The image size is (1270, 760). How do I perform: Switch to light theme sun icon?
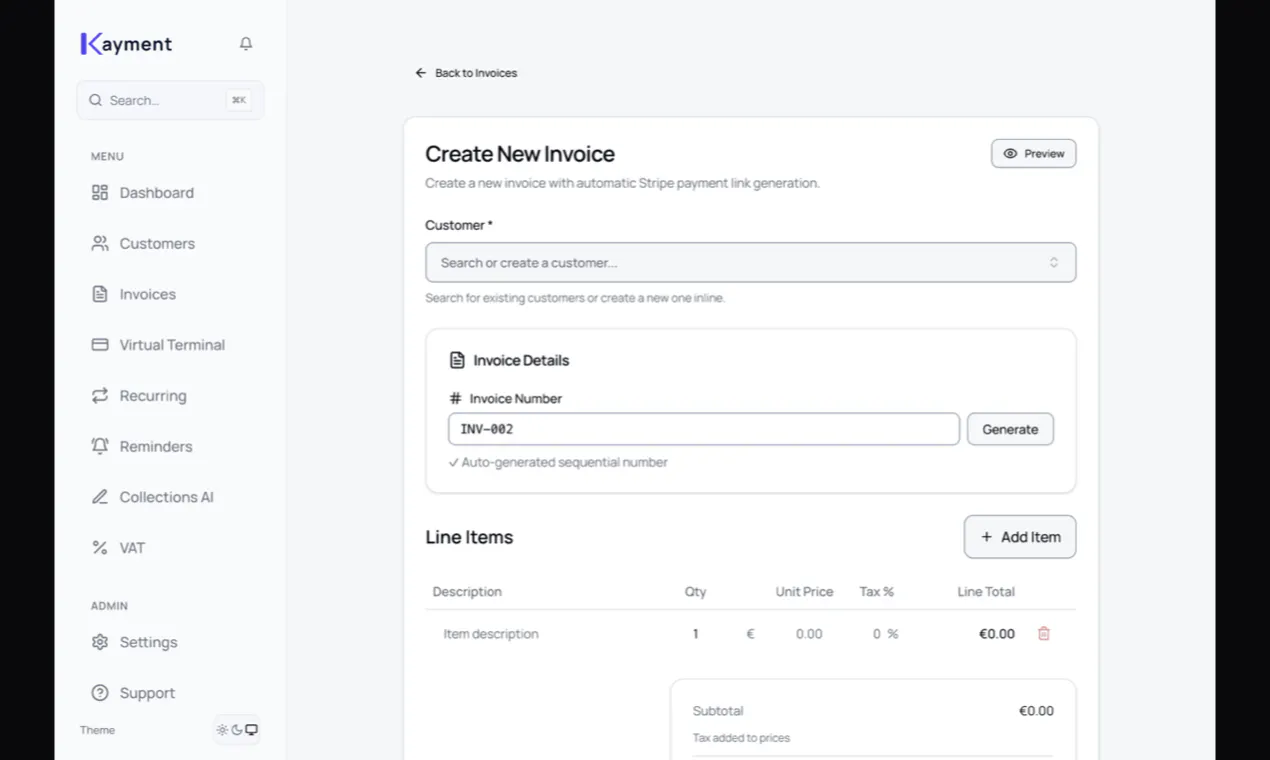click(222, 730)
